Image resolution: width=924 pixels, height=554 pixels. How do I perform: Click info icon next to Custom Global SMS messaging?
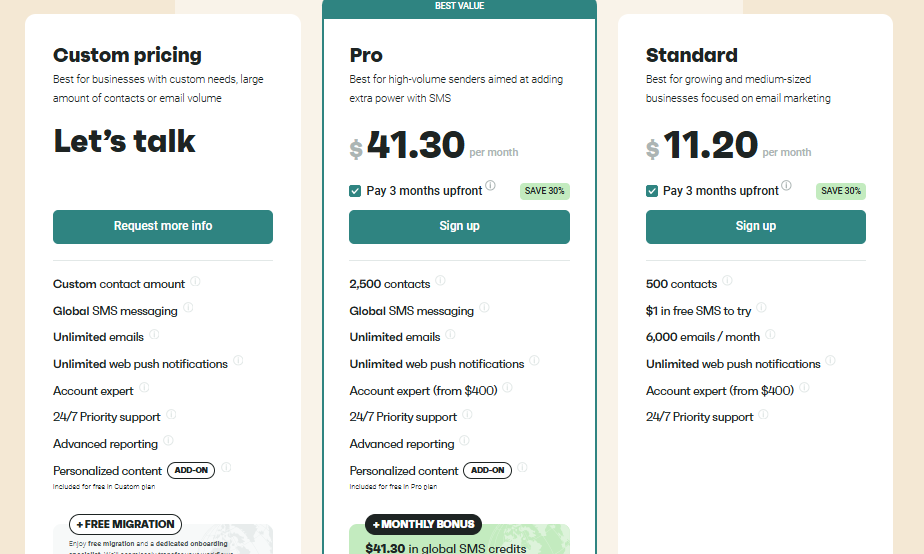coord(188,309)
